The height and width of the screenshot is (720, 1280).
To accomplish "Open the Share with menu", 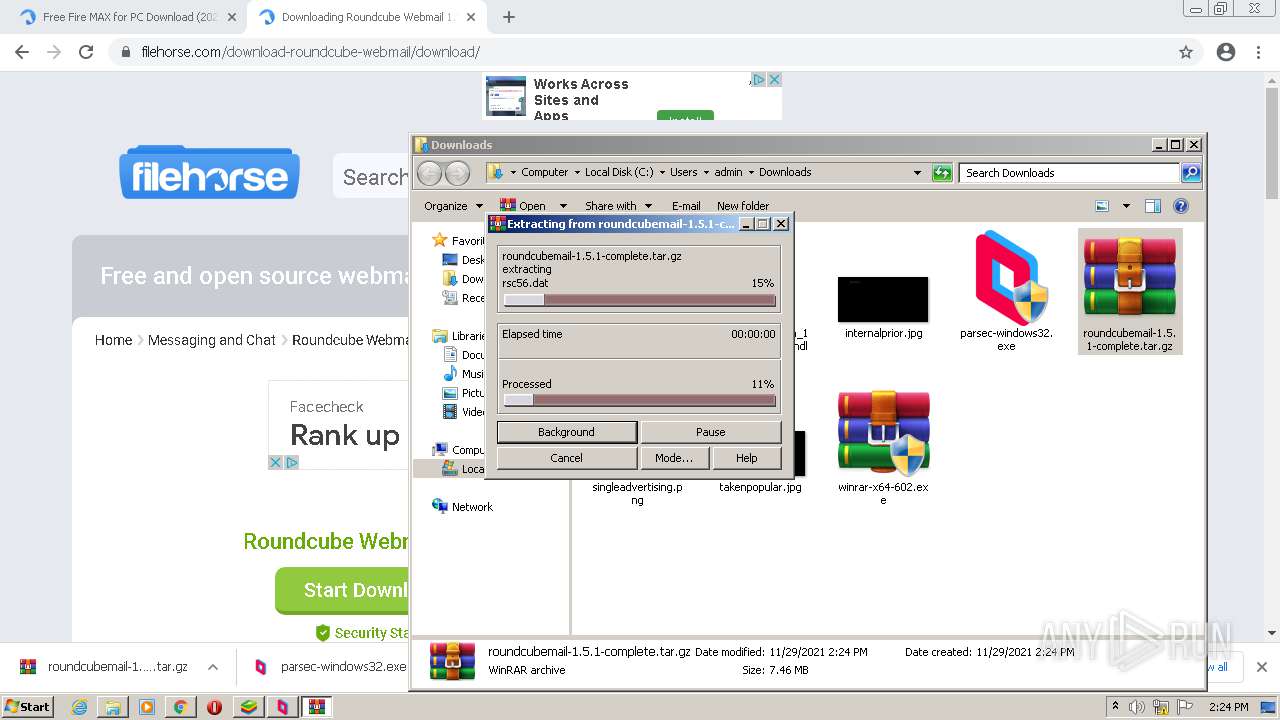I will coord(618,206).
